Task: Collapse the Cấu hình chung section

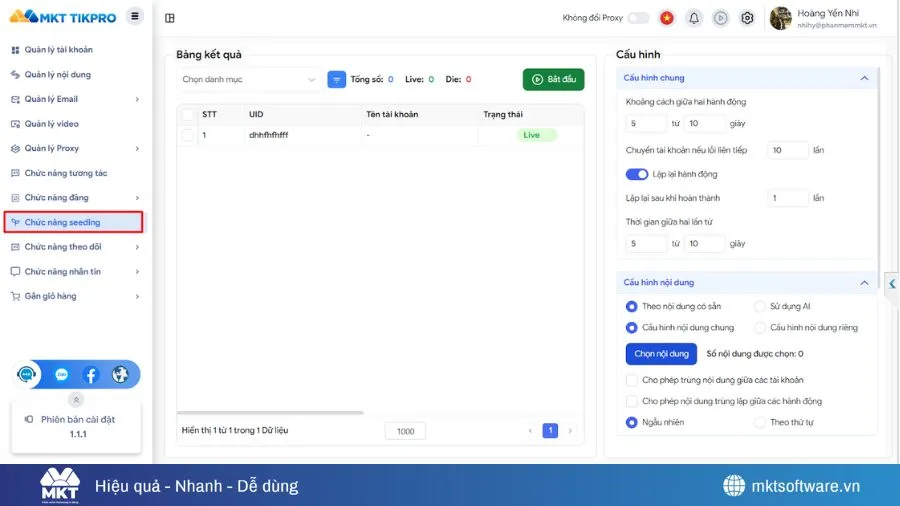Action: (864, 78)
